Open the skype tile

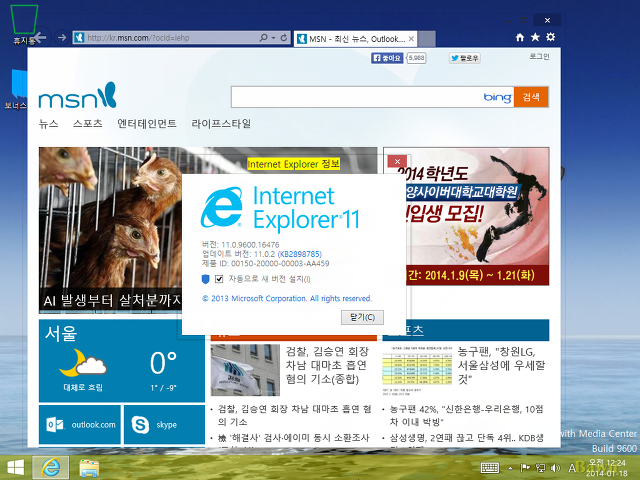pyautogui.click(x=164, y=424)
